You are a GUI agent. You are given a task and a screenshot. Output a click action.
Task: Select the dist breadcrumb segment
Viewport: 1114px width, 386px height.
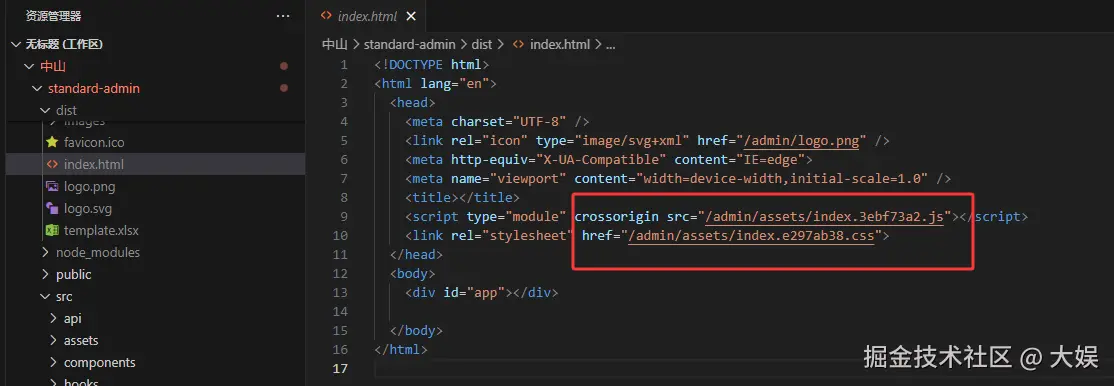[x=482, y=44]
